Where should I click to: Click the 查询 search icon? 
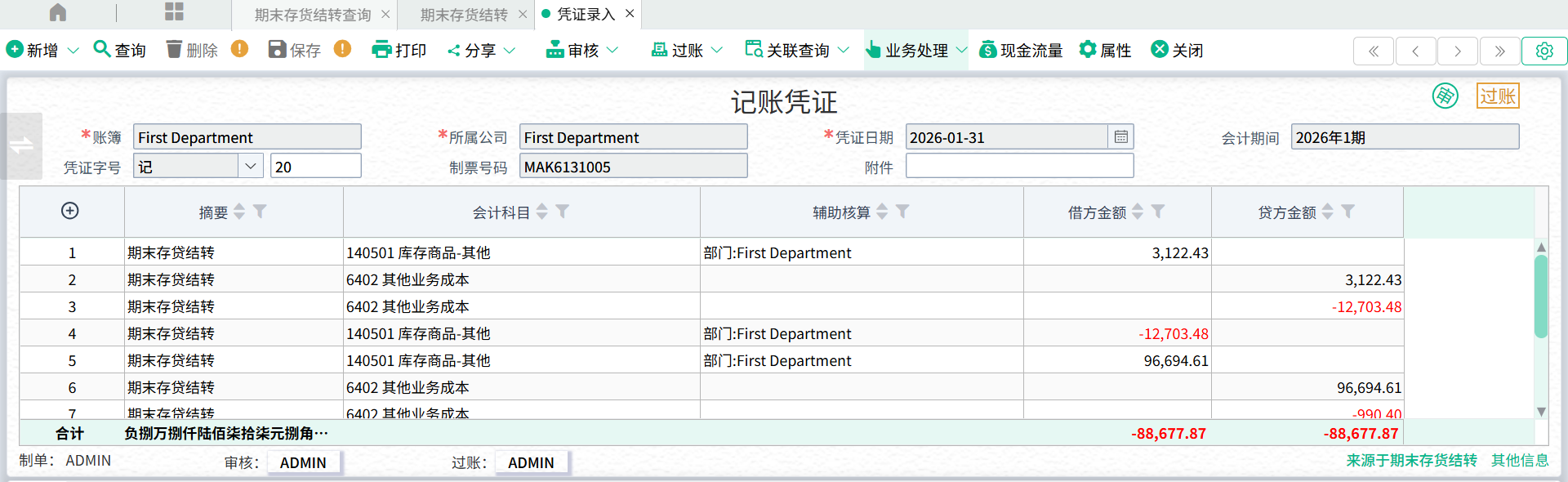click(x=102, y=49)
